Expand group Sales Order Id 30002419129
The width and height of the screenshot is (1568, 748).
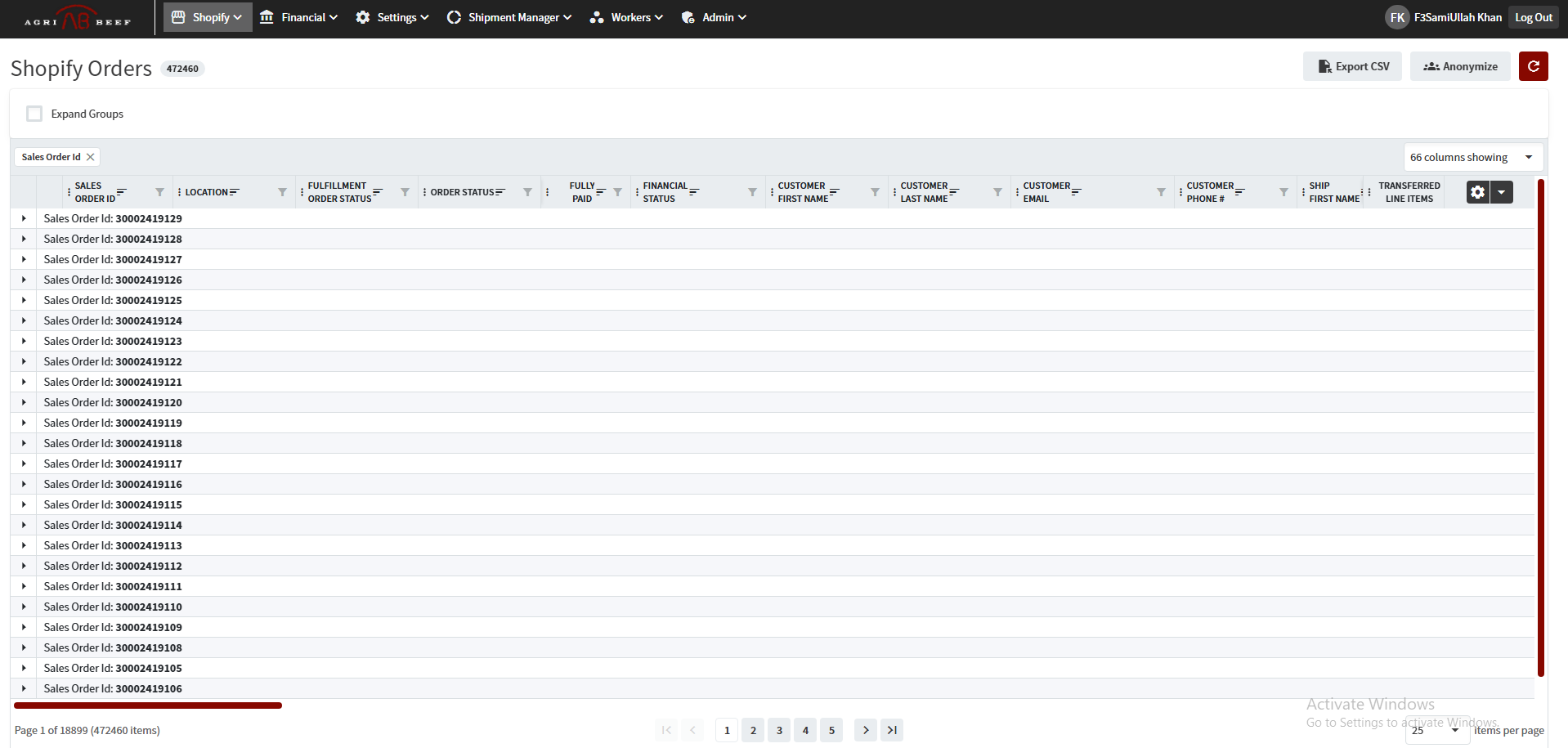coord(24,218)
